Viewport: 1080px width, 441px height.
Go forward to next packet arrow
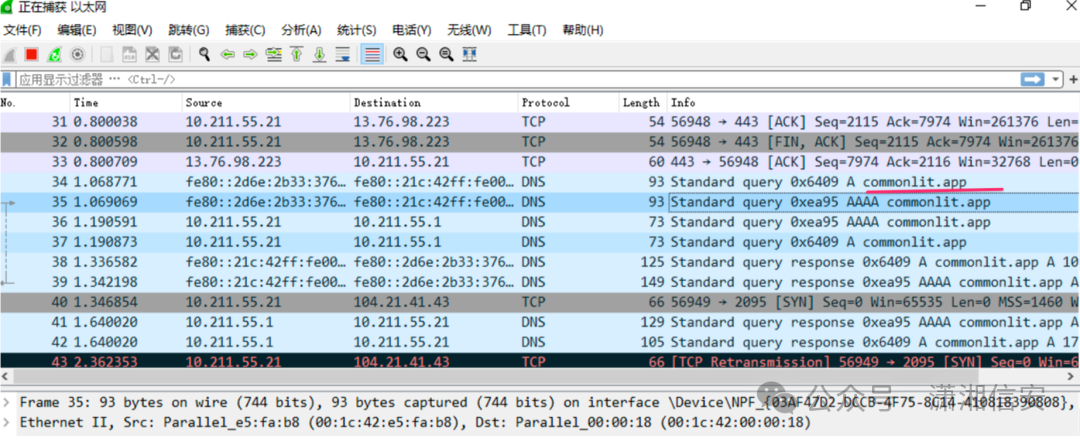click(250, 54)
